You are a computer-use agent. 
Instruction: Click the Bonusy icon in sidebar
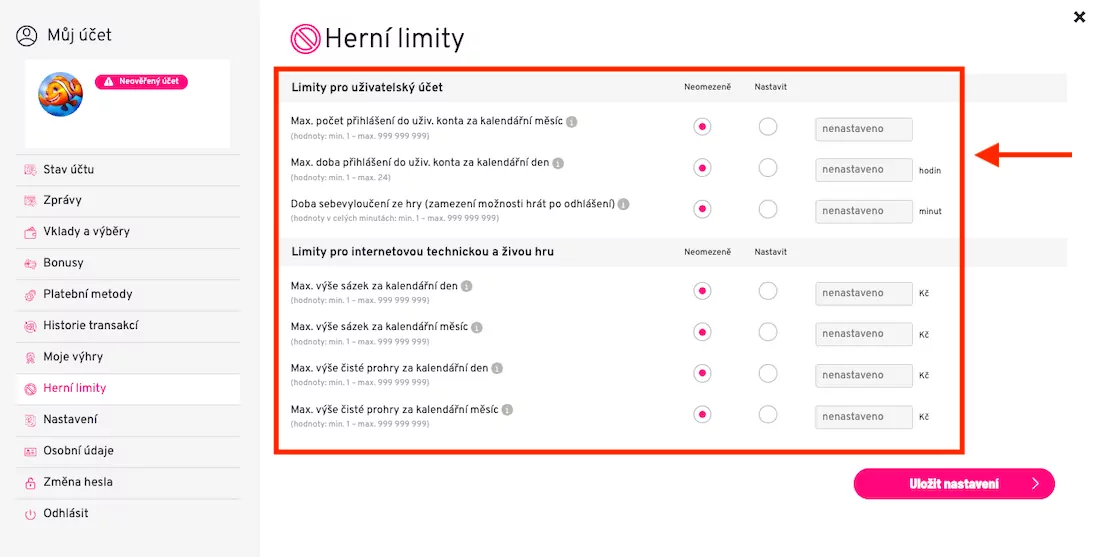click(x=30, y=263)
